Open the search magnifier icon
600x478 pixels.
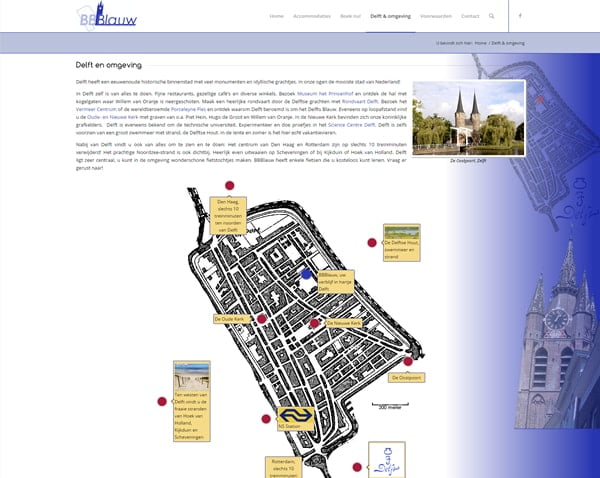[x=491, y=17]
